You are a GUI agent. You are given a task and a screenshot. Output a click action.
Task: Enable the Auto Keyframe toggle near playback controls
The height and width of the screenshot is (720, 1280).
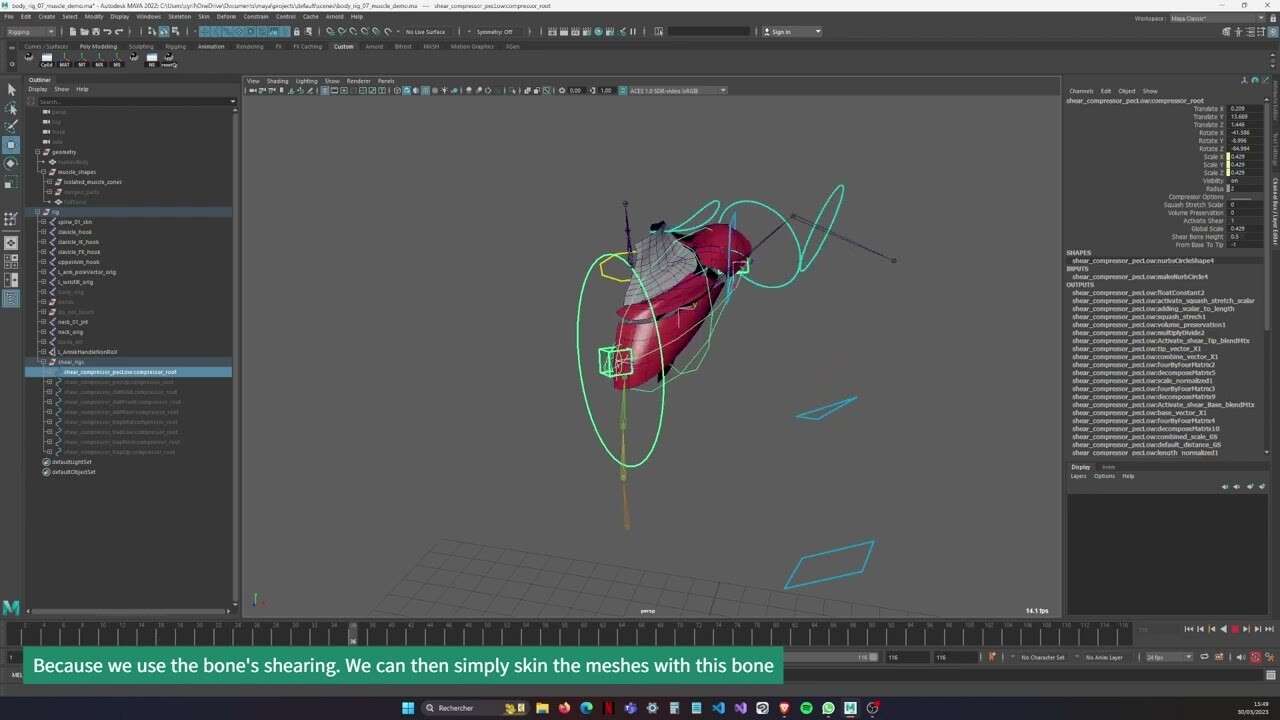tap(1257, 657)
